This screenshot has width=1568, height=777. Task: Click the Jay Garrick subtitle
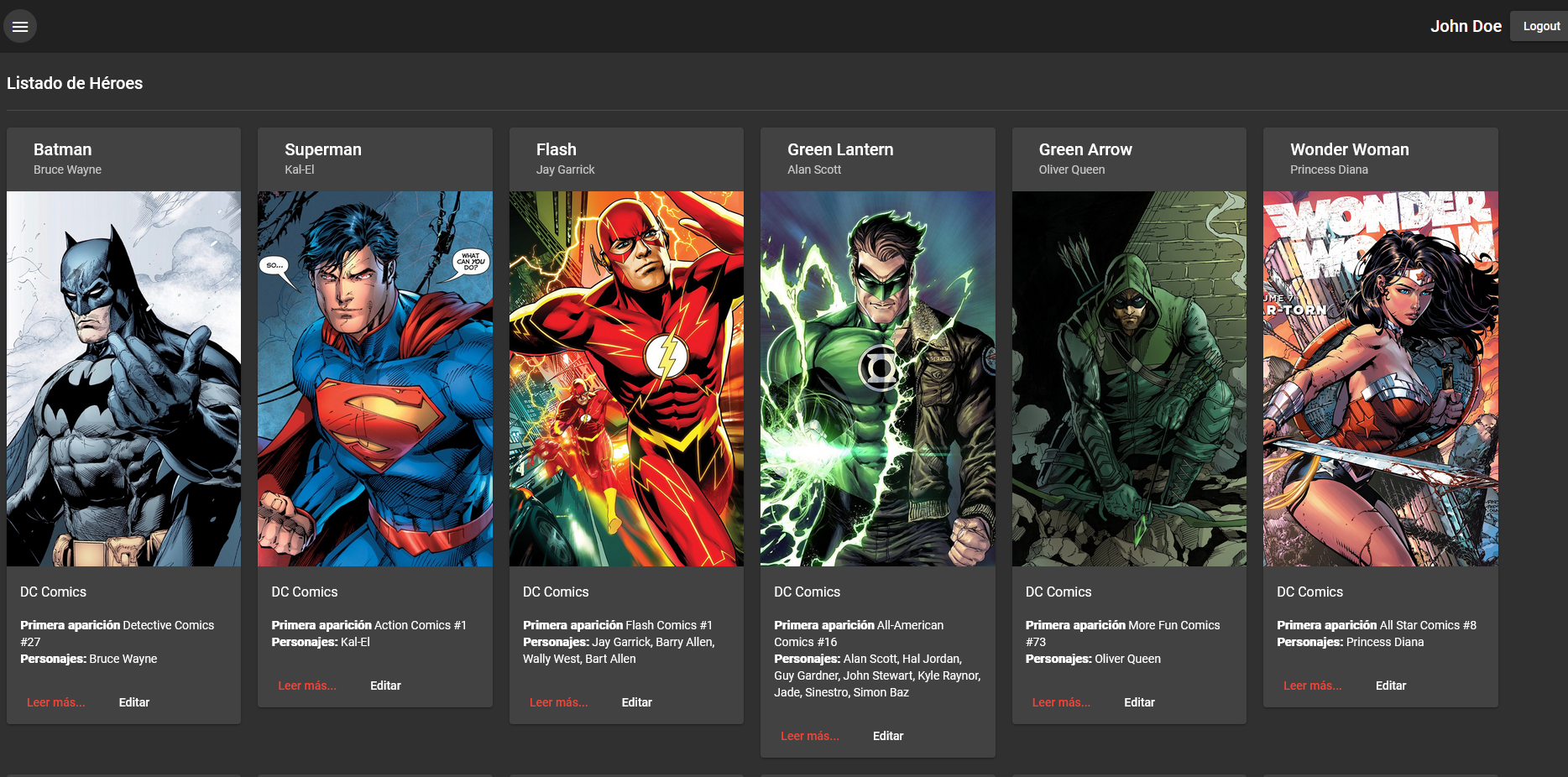(x=565, y=169)
